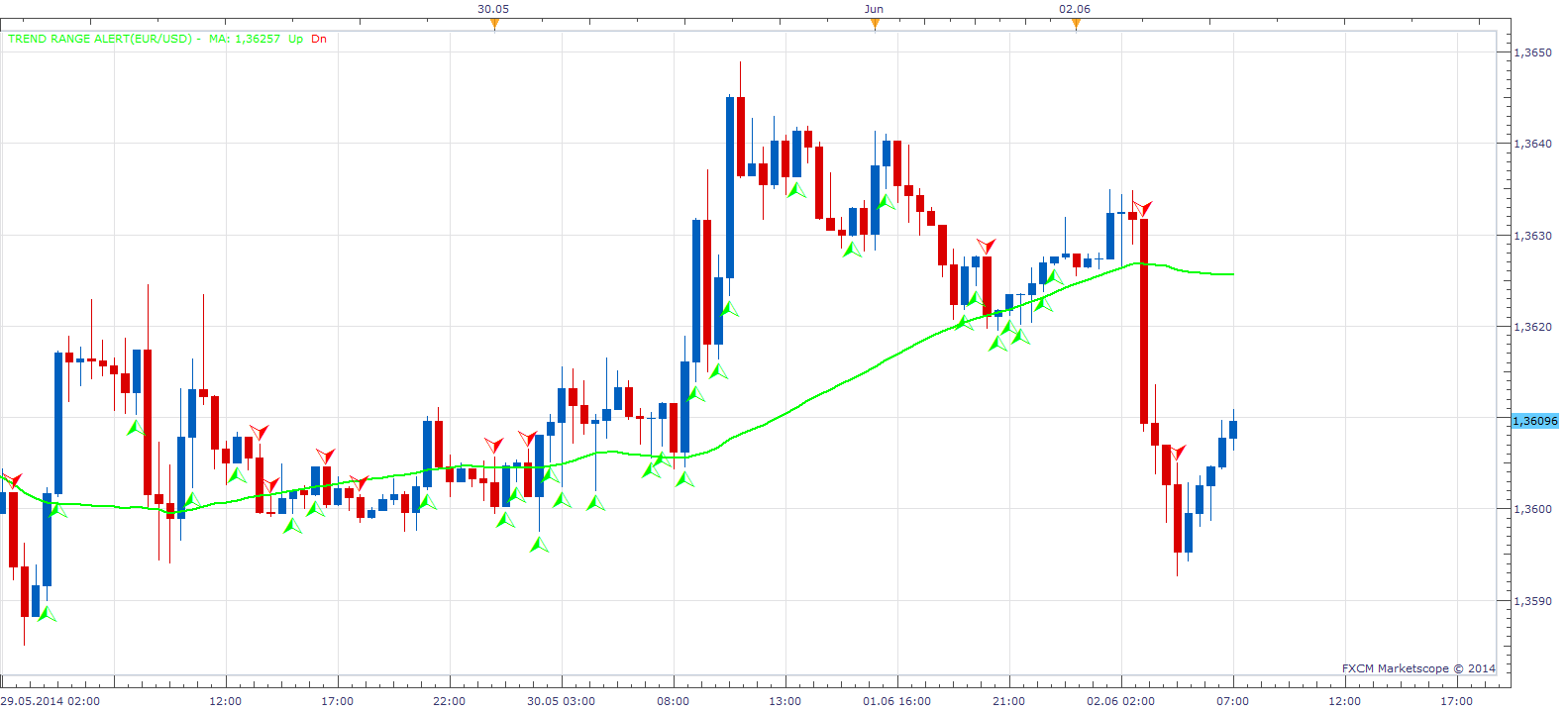Image resolution: width=1568 pixels, height=713 pixels.
Task: Click the 22:00 time axis label
Action: coord(449,701)
